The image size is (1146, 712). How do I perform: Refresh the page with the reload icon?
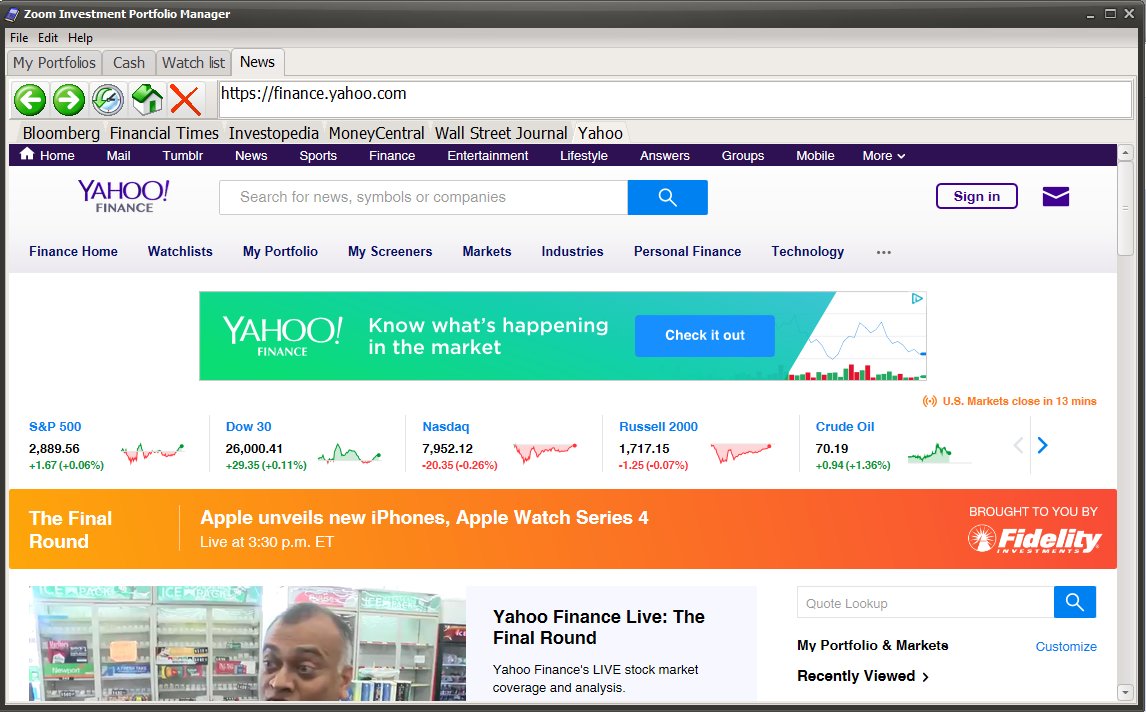107,99
